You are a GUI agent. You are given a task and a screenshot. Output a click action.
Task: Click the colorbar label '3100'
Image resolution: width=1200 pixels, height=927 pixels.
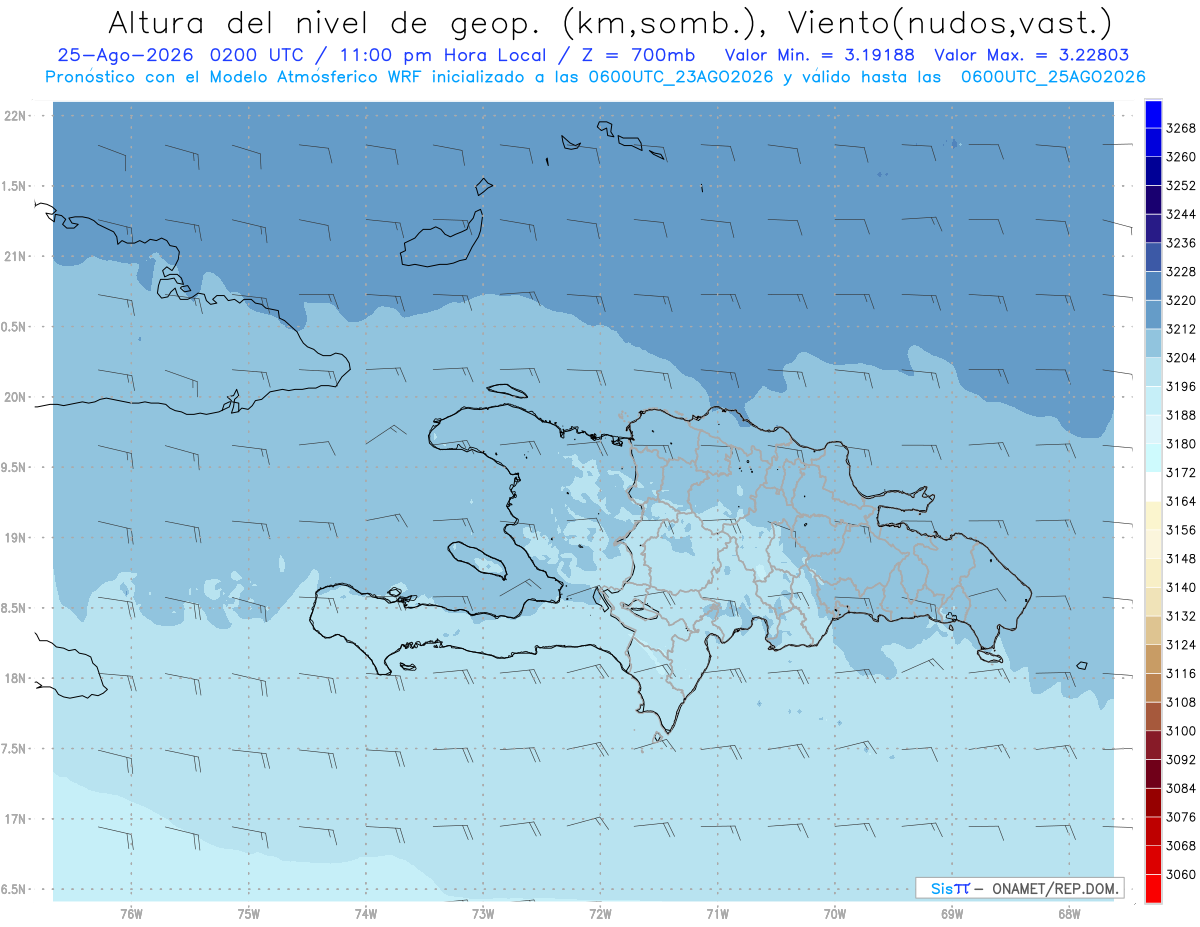1181,731
